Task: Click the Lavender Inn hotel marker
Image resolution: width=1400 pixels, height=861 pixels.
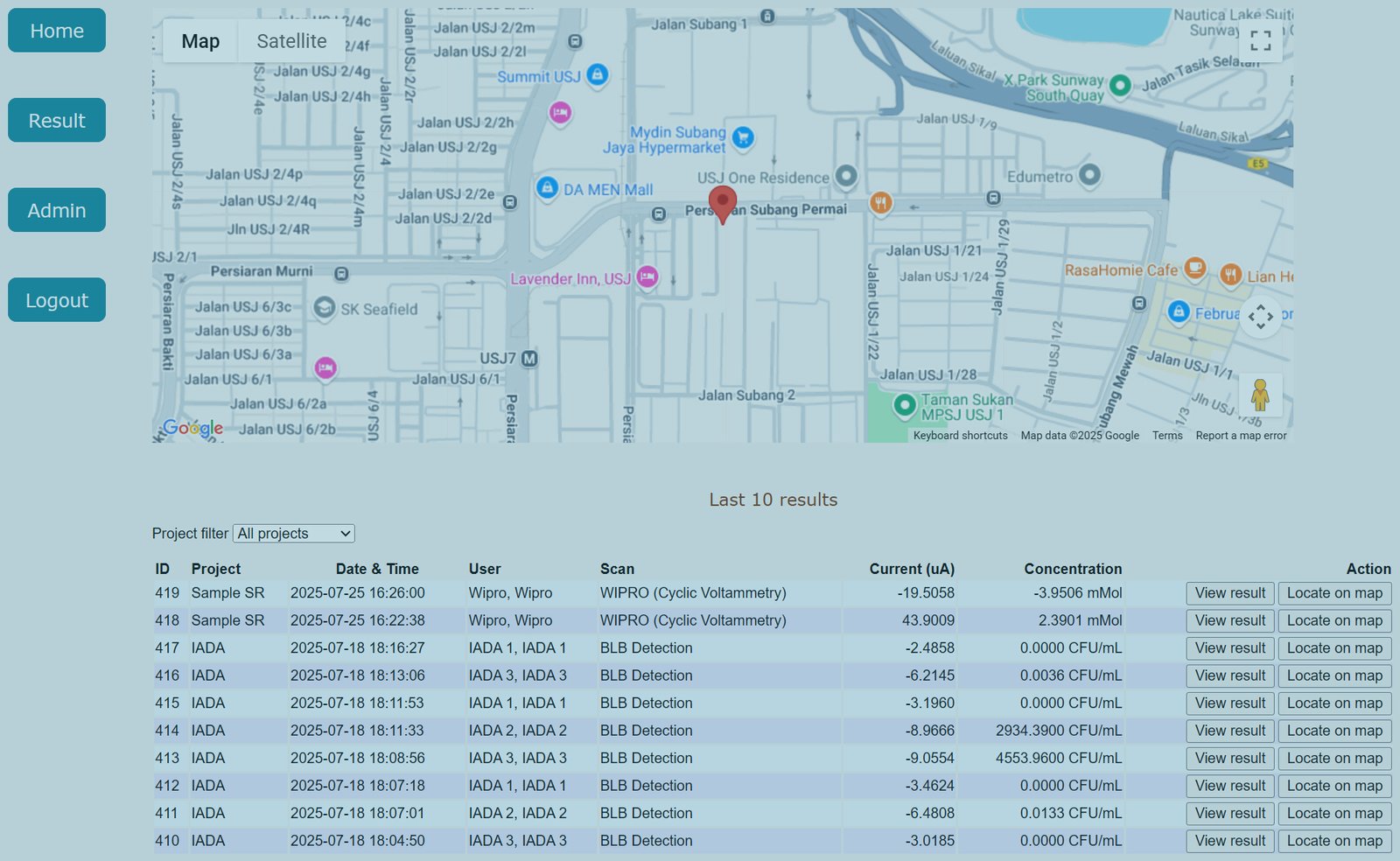Action: pyautogui.click(x=647, y=276)
